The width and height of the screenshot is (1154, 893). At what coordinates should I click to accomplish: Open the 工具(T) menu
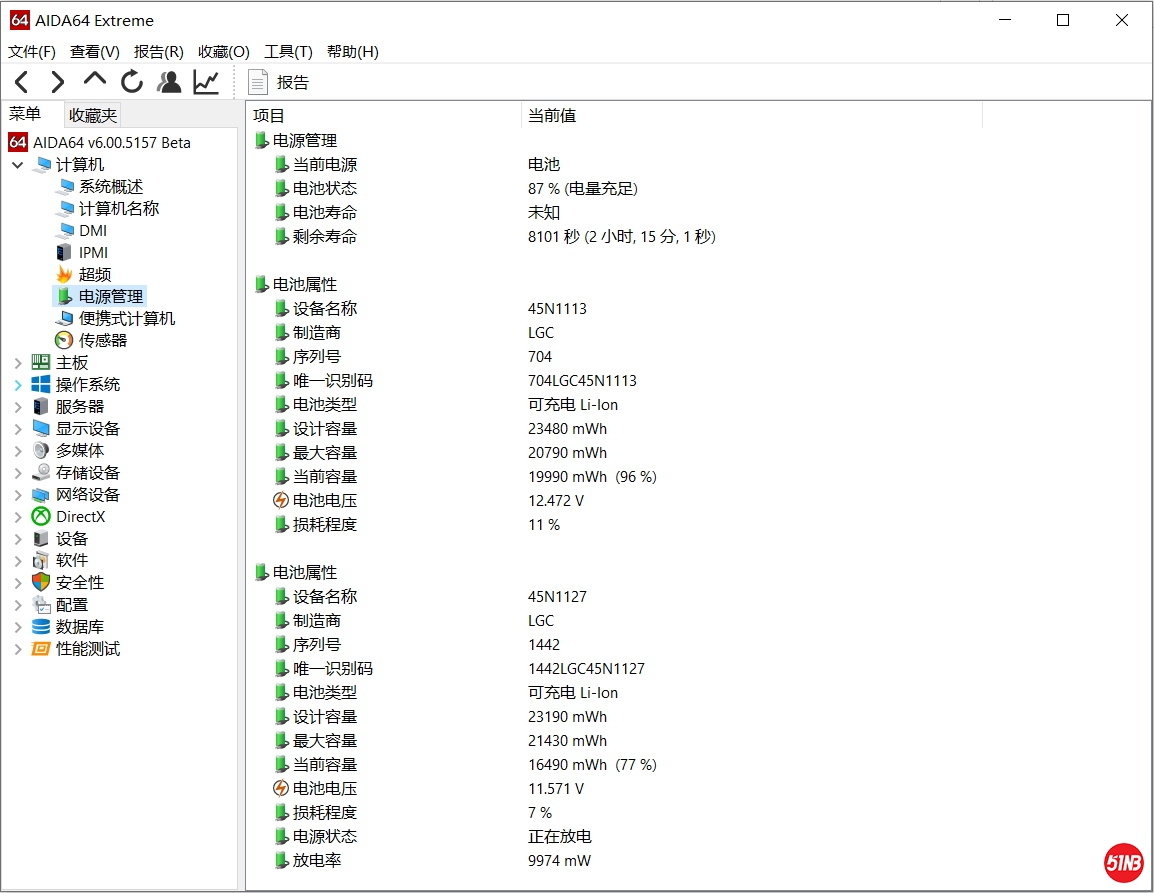(288, 52)
